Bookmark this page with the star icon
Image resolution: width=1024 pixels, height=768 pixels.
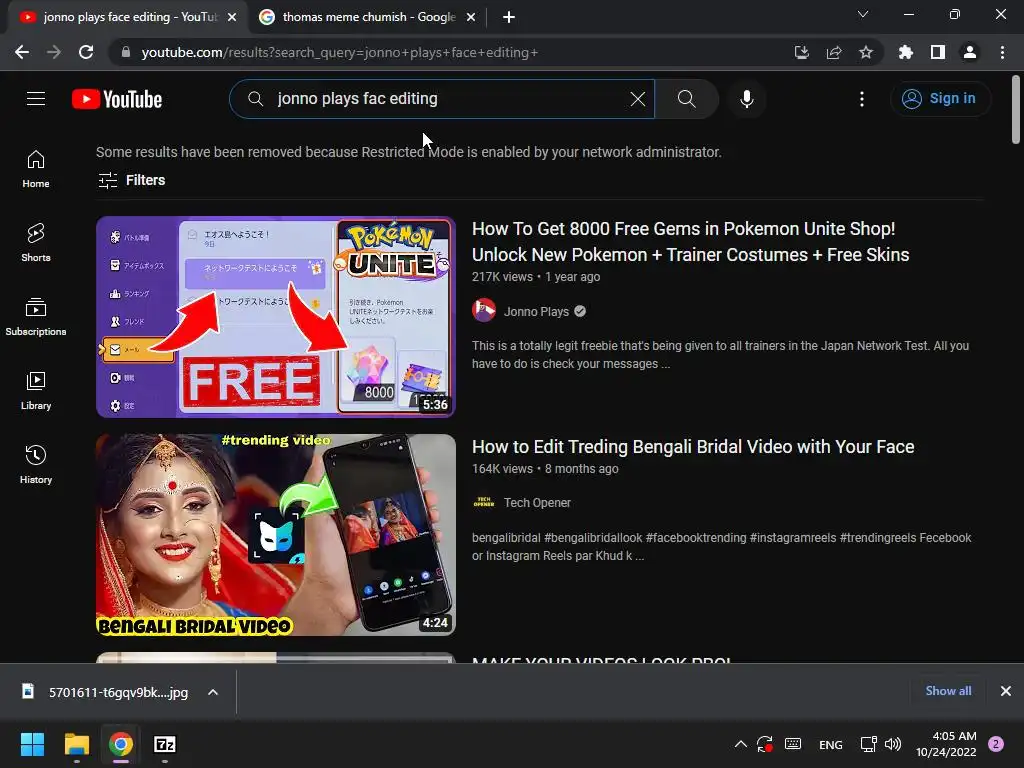pyautogui.click(x=866, y=52)
